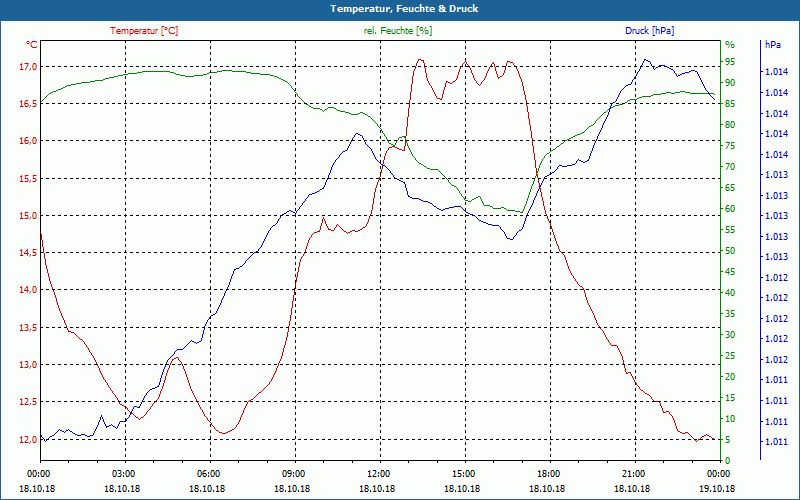Select the green 'rel. Feuchte [%]' legend label
The height and width of the screenshot is (500, 800).
click(397, 31)
